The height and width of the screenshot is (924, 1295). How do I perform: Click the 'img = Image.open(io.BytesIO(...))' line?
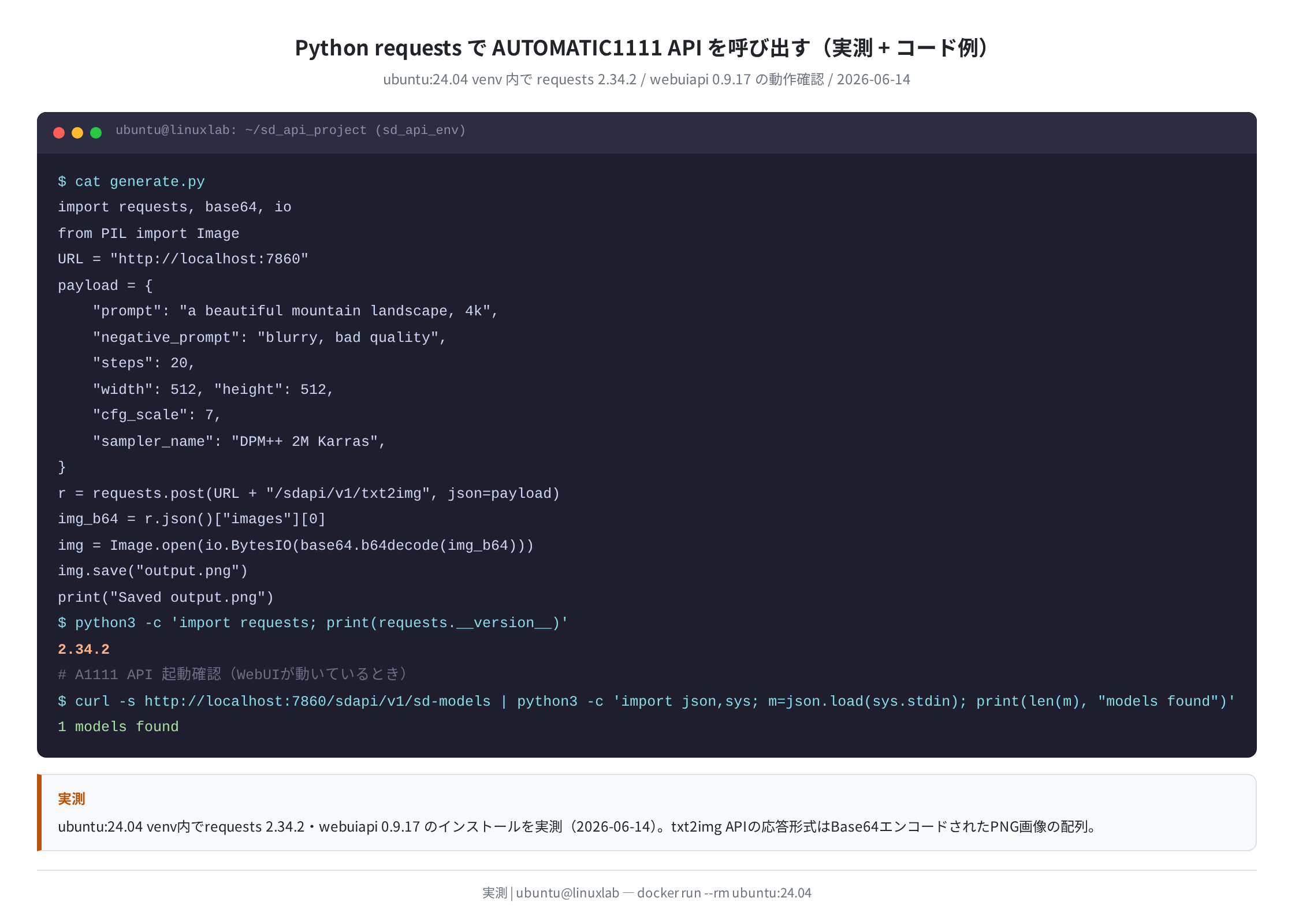(x=296, y=545)
